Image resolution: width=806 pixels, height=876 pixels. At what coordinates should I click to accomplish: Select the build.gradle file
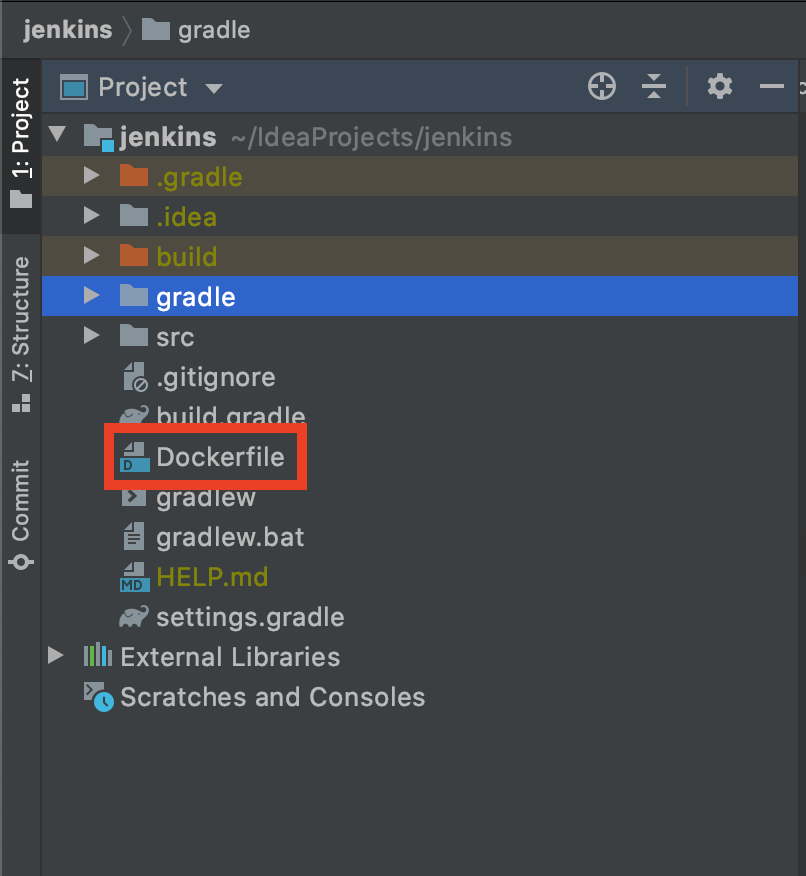click(x=231, y=416)
